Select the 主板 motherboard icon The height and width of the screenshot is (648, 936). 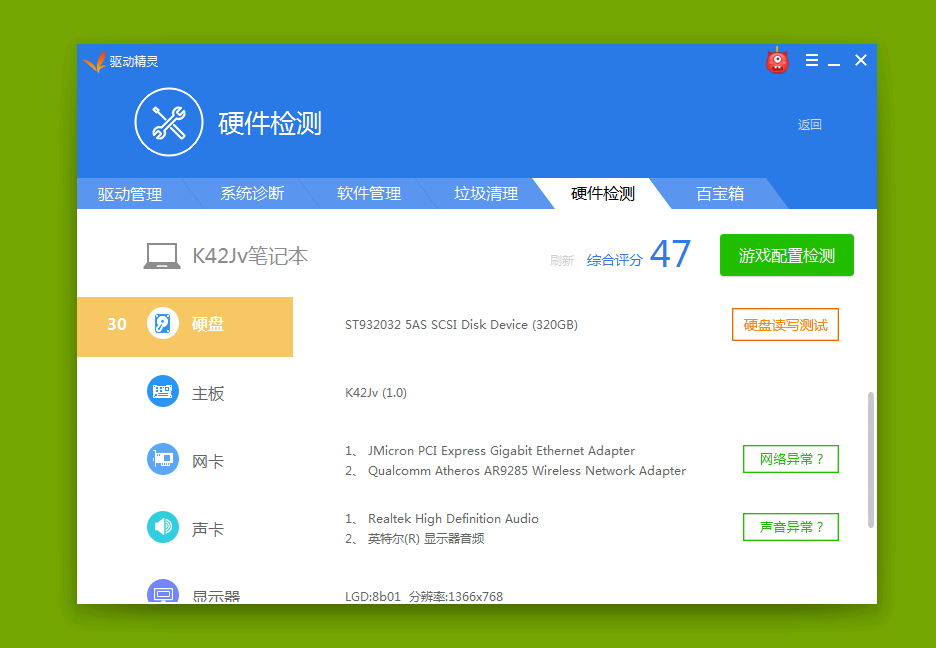(163, 391)
